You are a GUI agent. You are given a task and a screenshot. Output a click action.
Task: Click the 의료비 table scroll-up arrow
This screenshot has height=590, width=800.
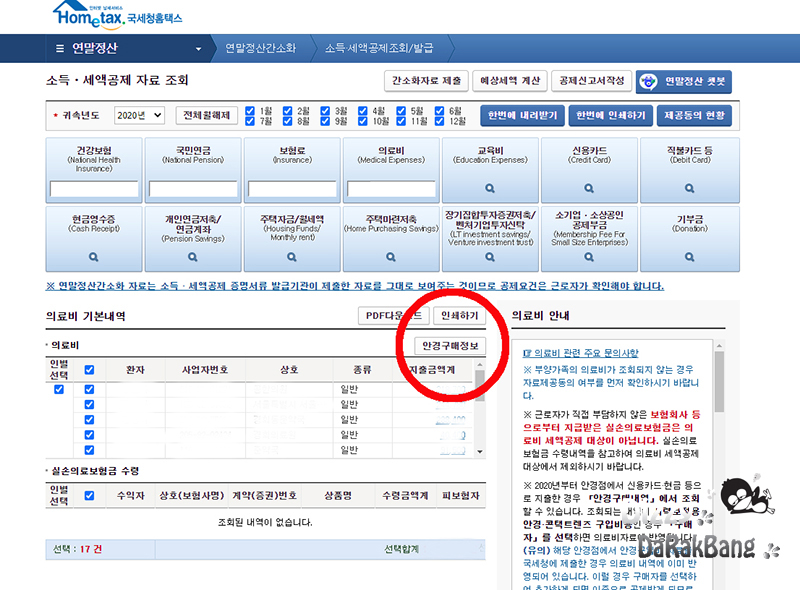[x=480, y=365]
